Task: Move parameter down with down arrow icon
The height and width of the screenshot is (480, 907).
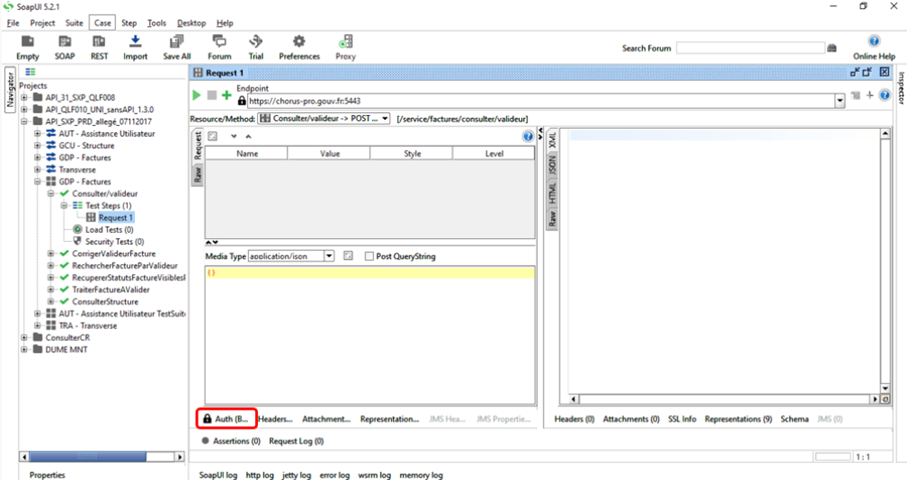Action: tap(234, 136)
